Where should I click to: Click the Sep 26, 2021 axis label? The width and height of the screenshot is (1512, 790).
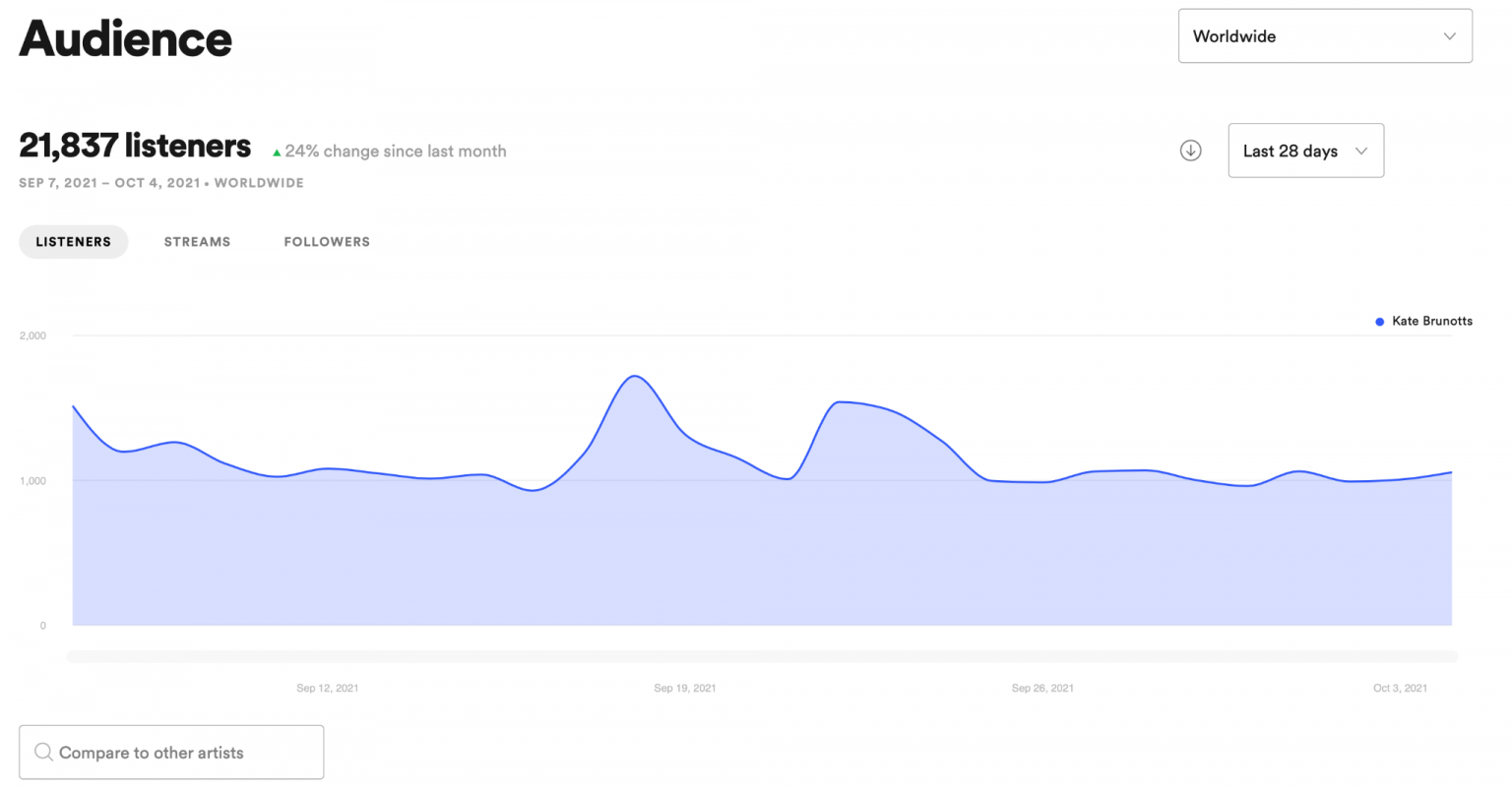click(1042, 689)
